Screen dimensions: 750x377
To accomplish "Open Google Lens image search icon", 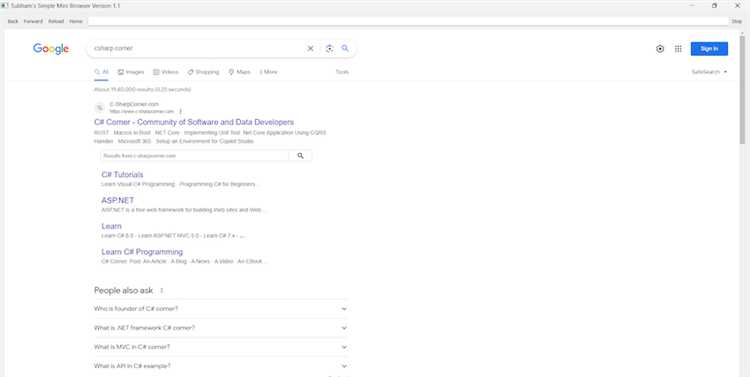I will [x=329, y=48].
